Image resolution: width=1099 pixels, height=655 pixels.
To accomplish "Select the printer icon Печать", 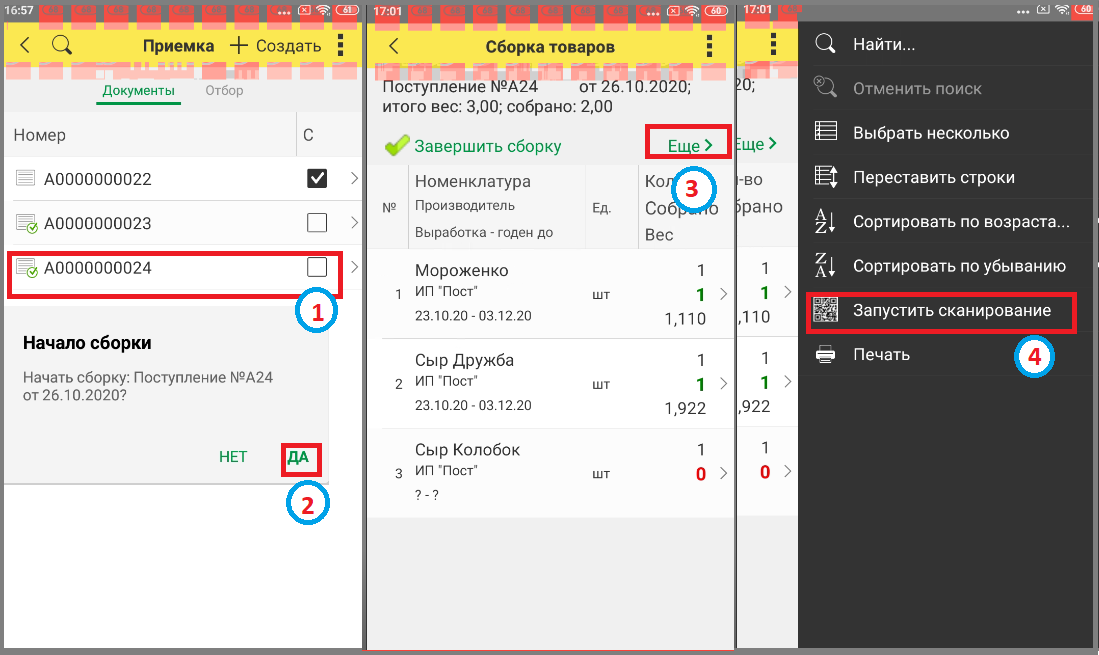I will coord(826,354).
